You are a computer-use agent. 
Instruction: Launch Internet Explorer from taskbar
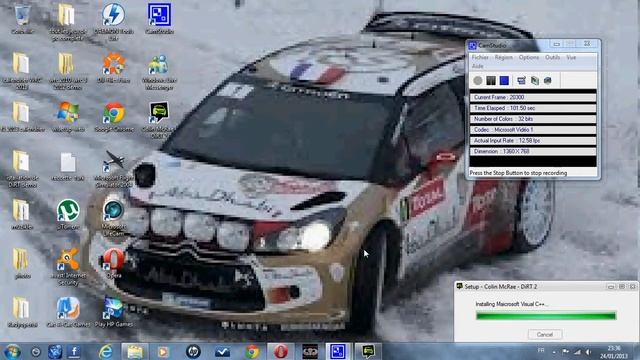pyautogui.click(x=105, y=351)
